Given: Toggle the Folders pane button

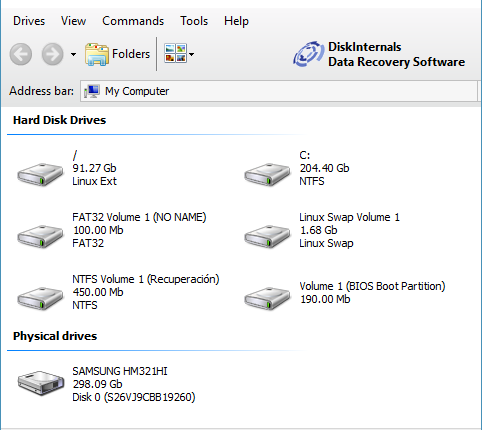Looking at the screenshot, I should click(x=117, y=54).
